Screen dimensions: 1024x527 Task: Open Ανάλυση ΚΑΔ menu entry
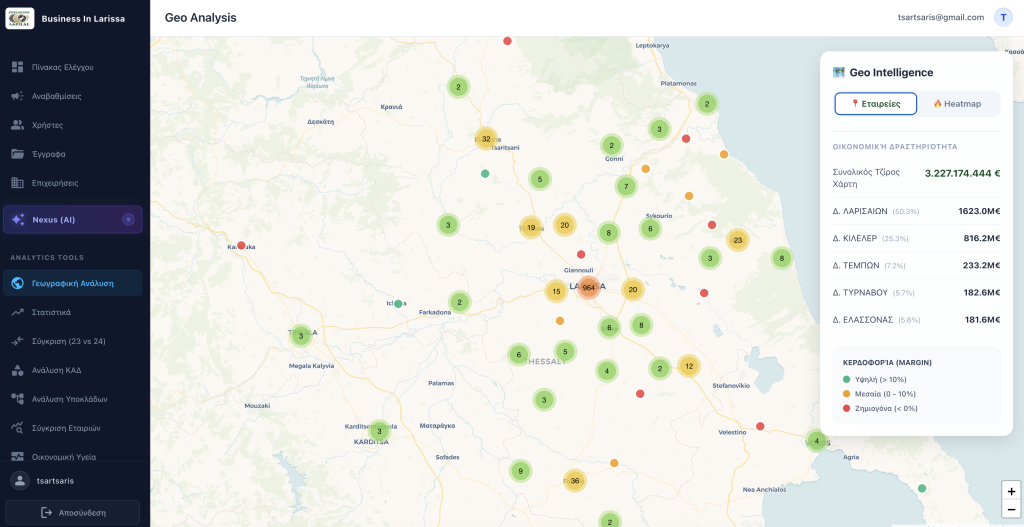(72, 370)
